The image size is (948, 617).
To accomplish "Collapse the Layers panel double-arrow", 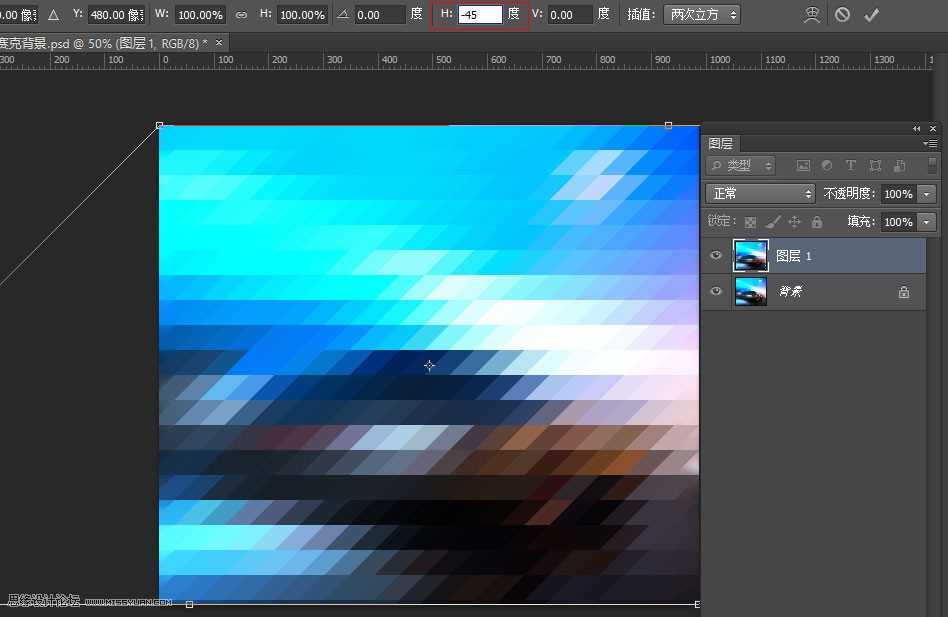I will pos(917,129).
